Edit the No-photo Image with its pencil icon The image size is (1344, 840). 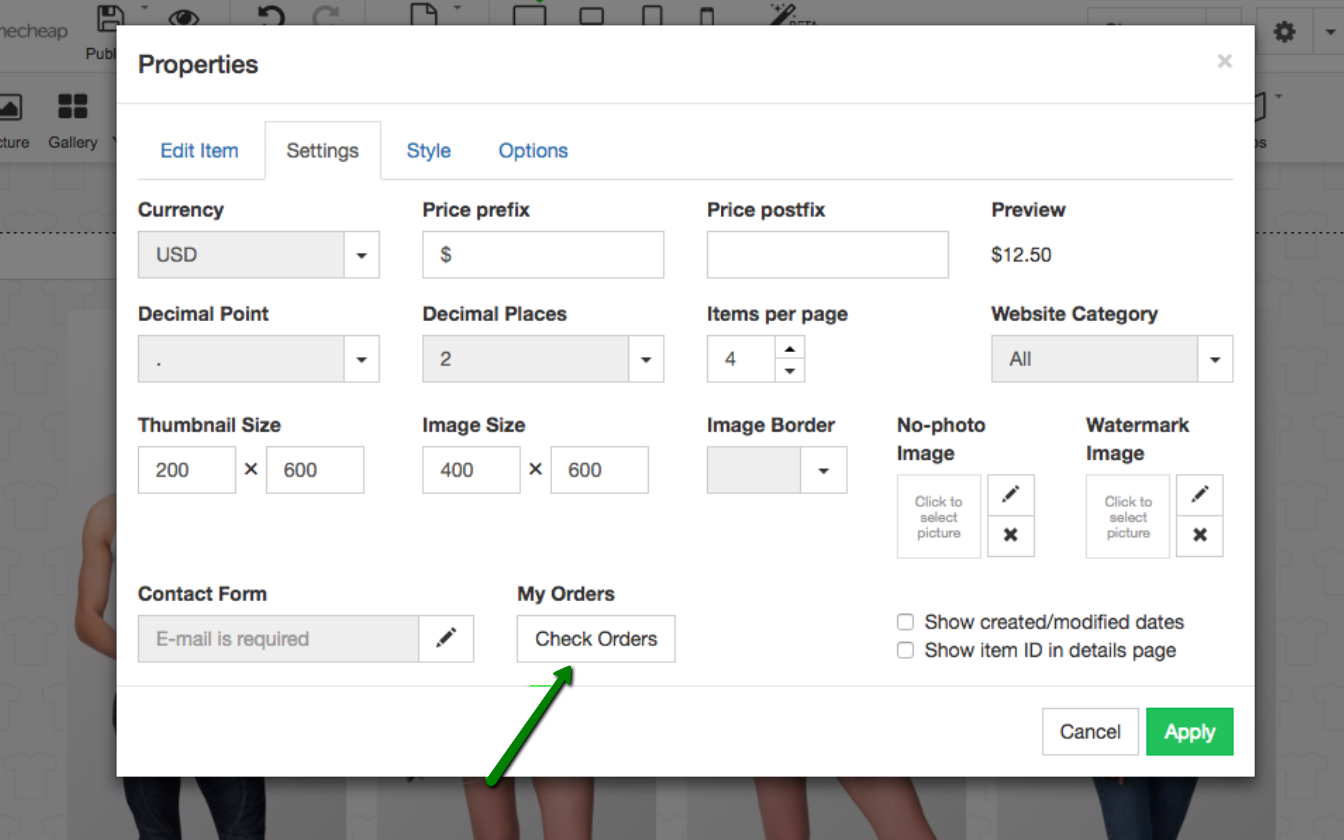coord(1011,494)
